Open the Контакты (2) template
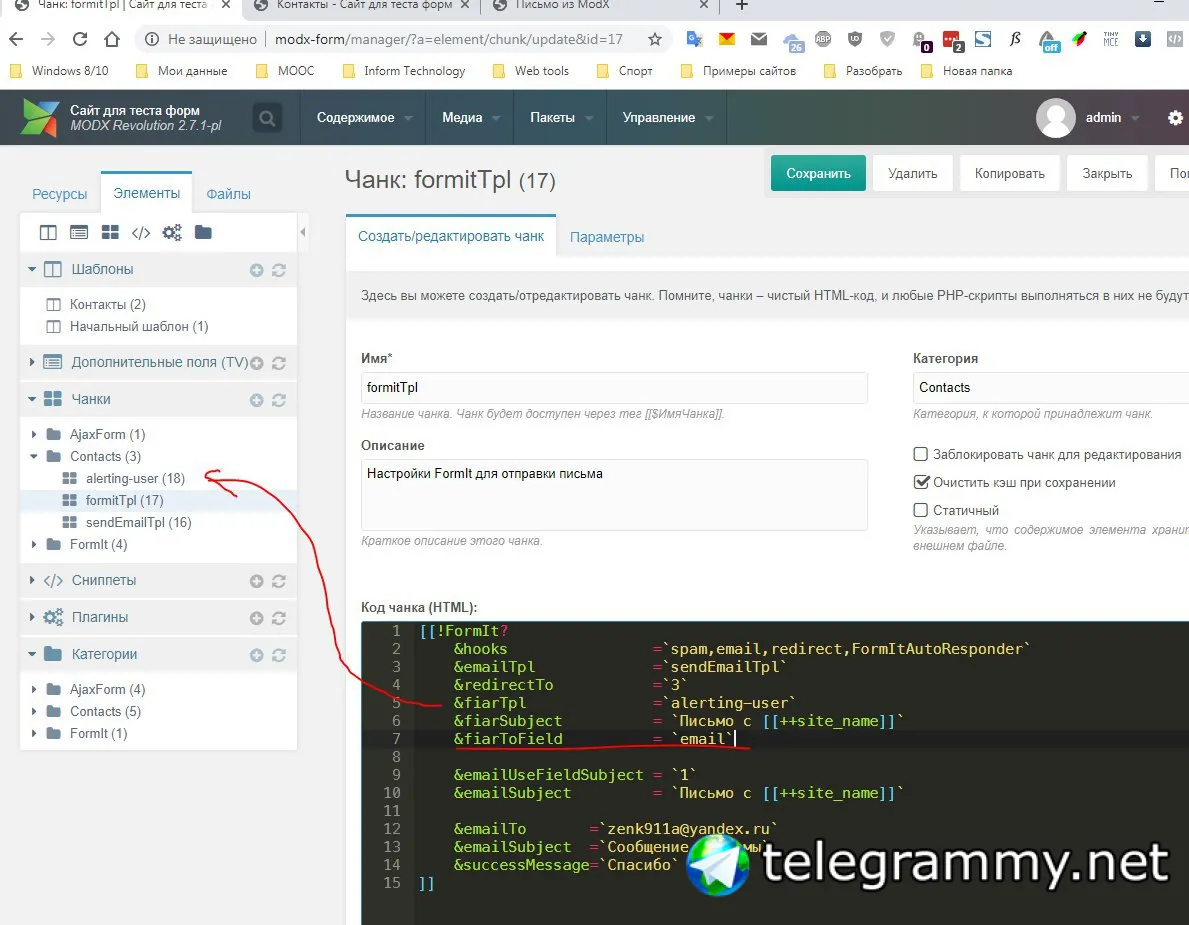This screenshot has width=1189, height=925. click(x=108, y=304)
